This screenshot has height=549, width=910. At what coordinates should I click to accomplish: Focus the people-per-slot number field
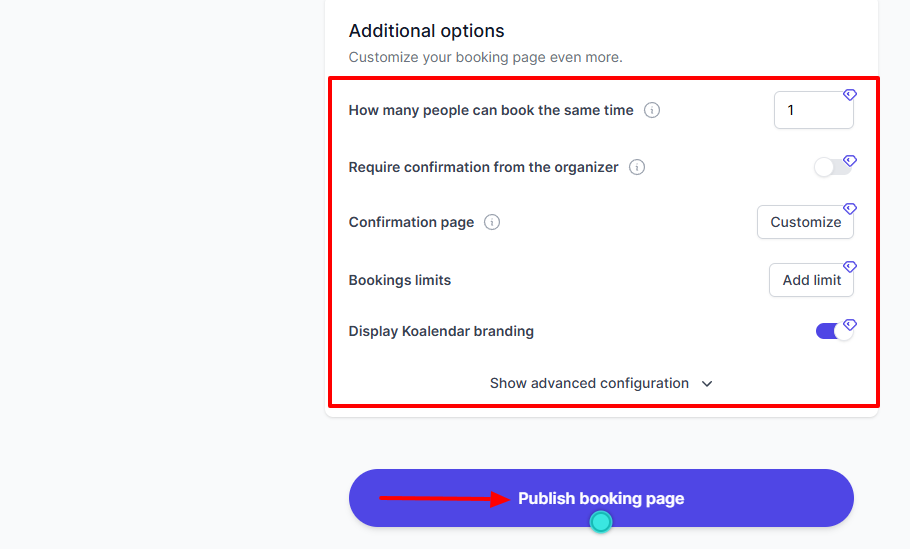(812, 110)
